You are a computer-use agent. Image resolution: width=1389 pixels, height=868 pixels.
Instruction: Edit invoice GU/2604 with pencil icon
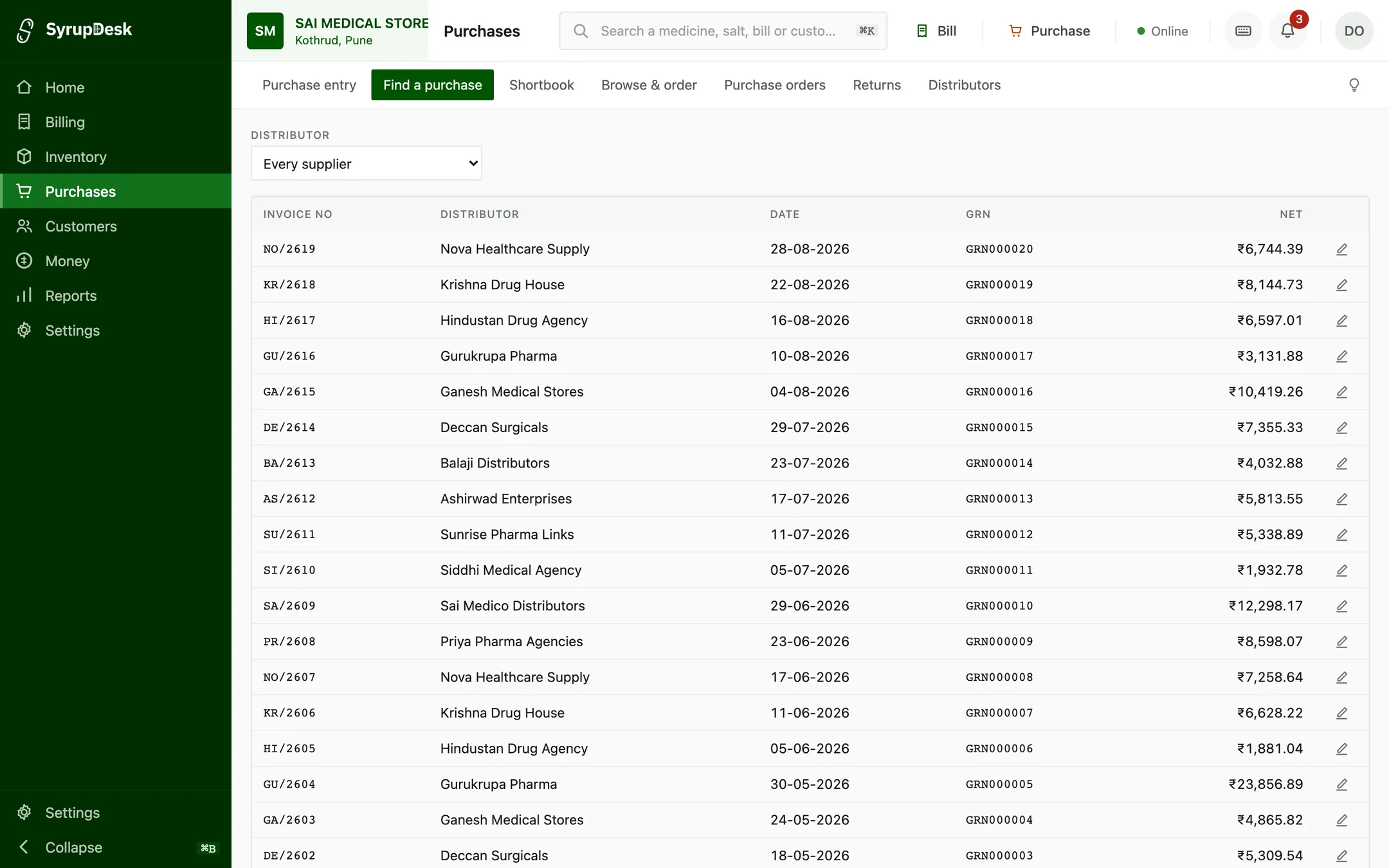point(1341,784)
